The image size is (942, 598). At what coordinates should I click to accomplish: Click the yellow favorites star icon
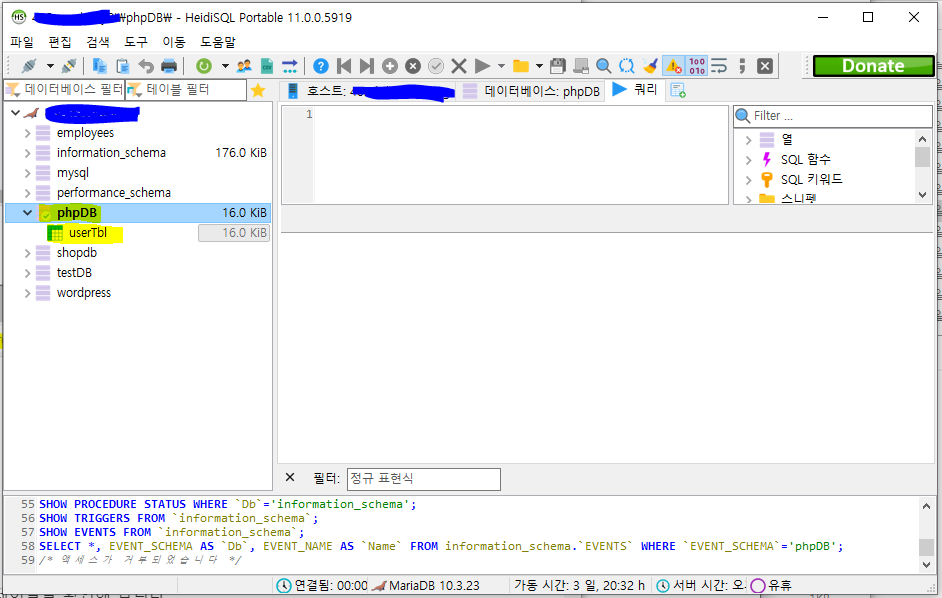(258, 90)
